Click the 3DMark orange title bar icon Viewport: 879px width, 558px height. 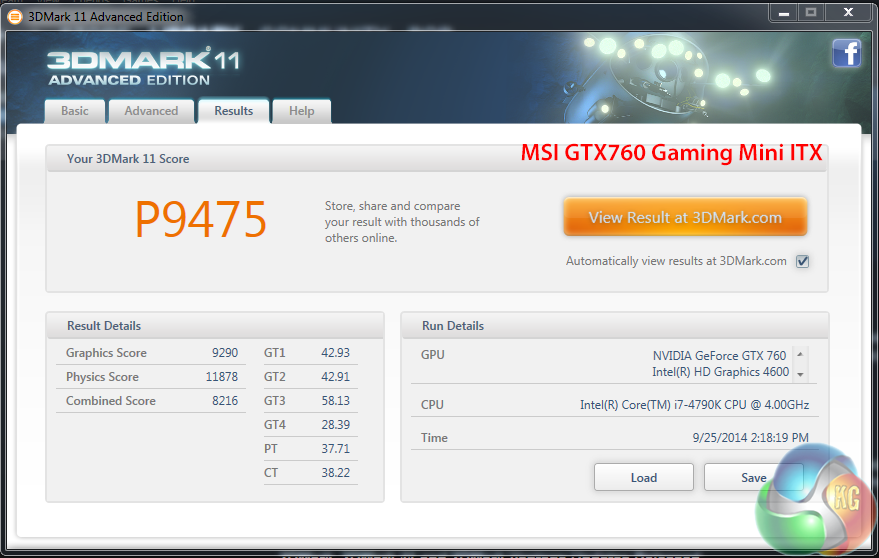tap(15, 17)
